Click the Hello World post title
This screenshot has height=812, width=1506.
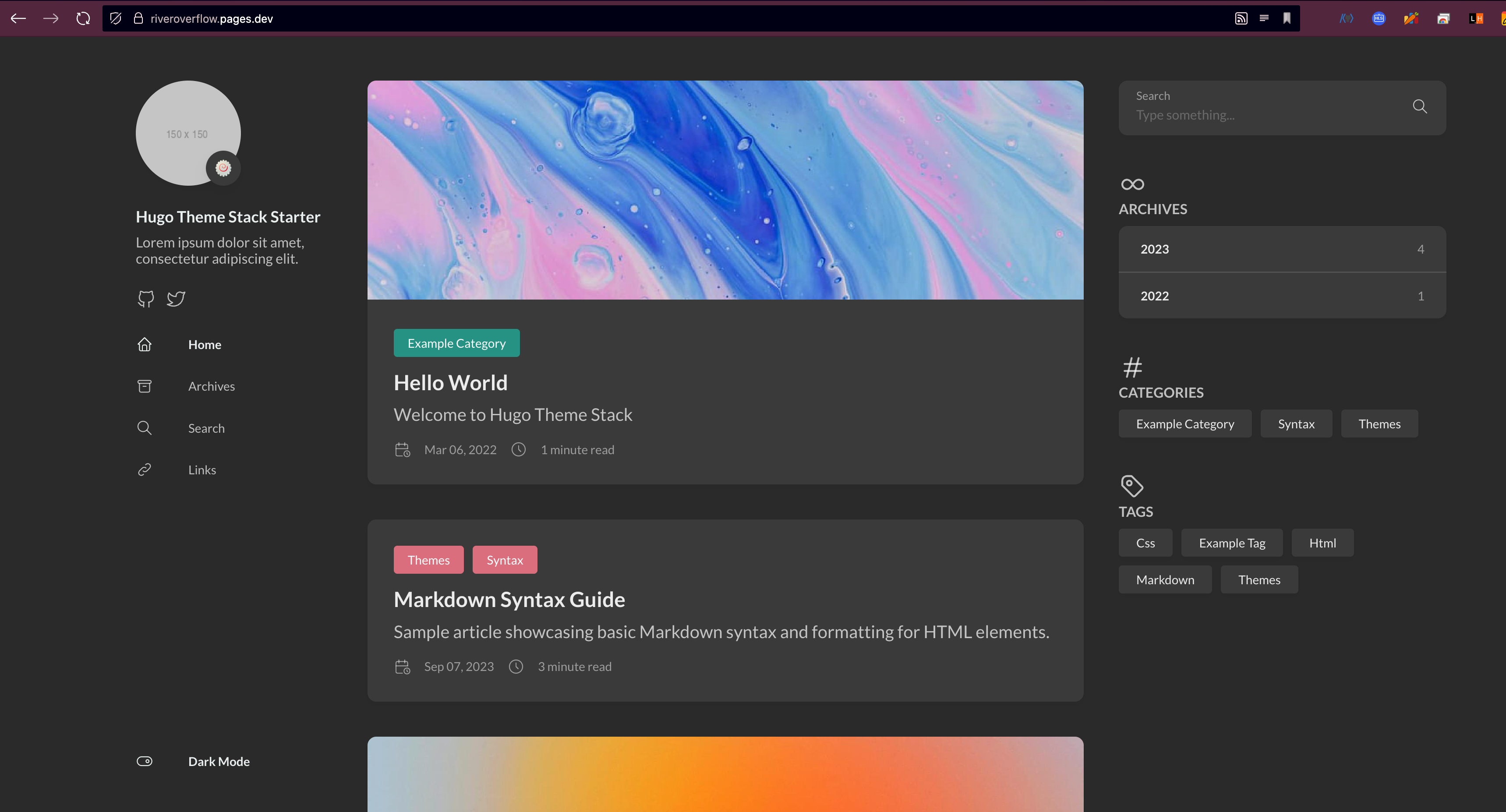(x=450, y=383)
